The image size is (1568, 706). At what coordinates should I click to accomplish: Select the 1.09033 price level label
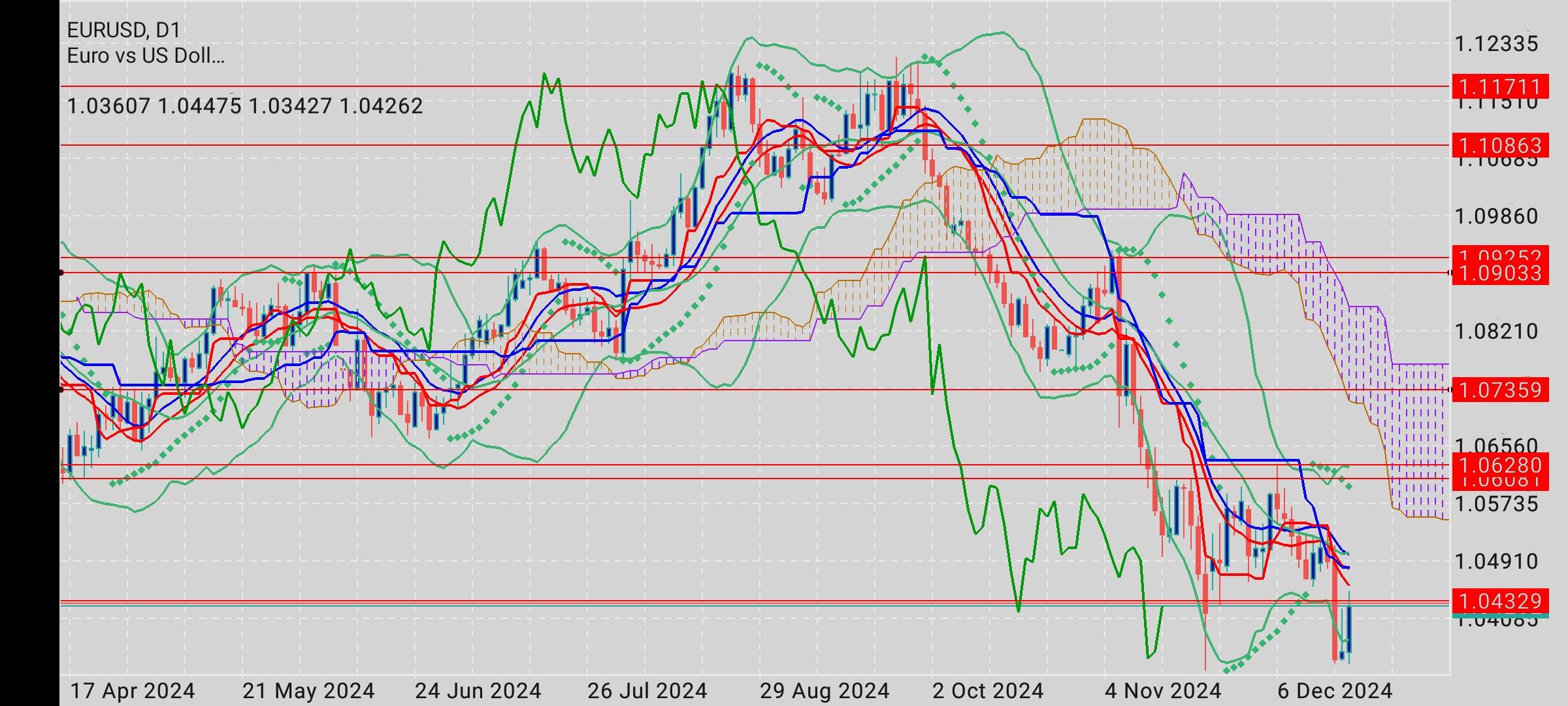click(1500, 273)
